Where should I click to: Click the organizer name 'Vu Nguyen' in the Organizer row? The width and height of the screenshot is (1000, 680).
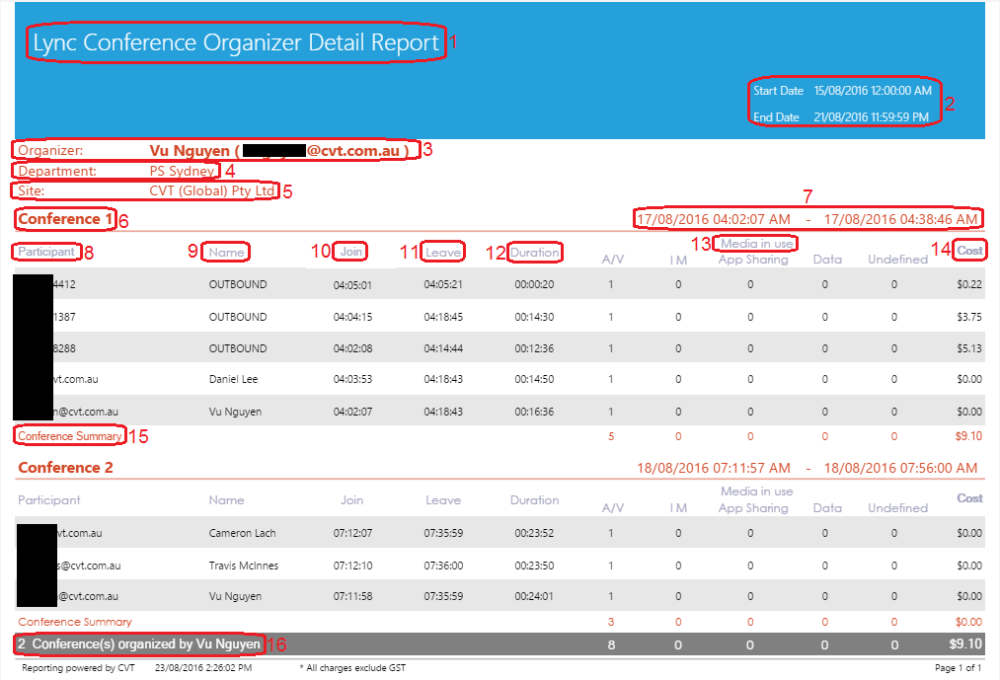(x=189, y=151)
